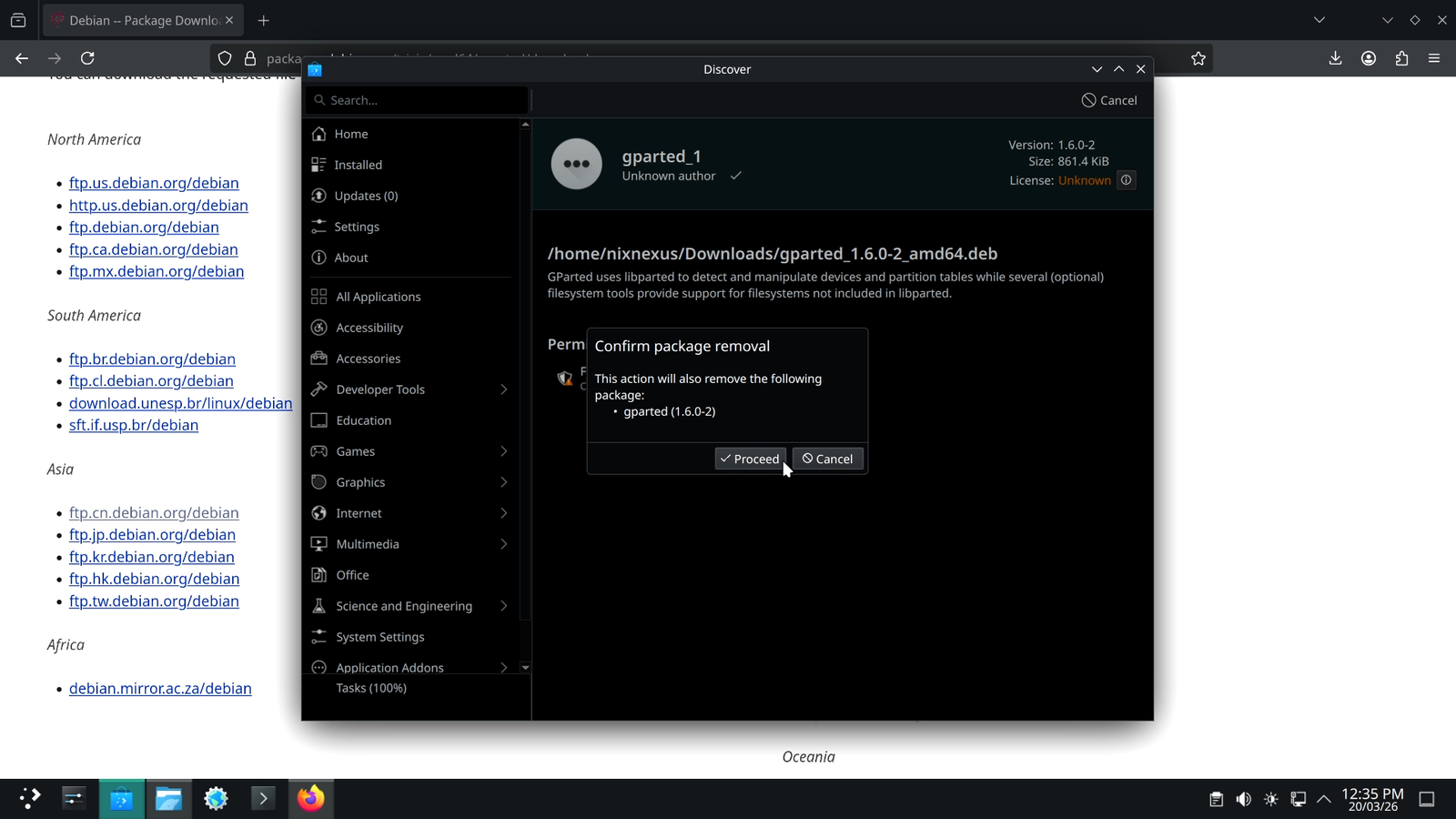Expand Application Addons subcategories arrow
Image resolution: width=1456 pixels, height=819 pixels.
tap(504, 667)
